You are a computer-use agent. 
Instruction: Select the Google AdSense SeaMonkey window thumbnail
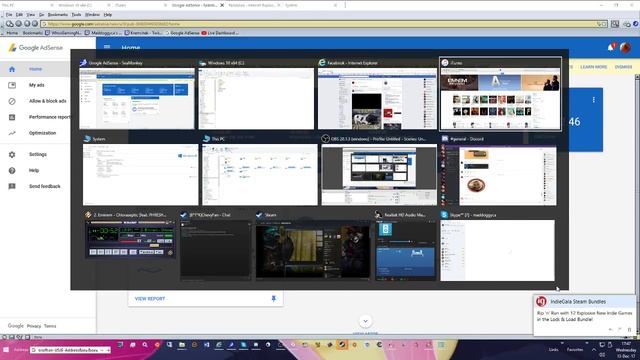[x=137, y=99]
